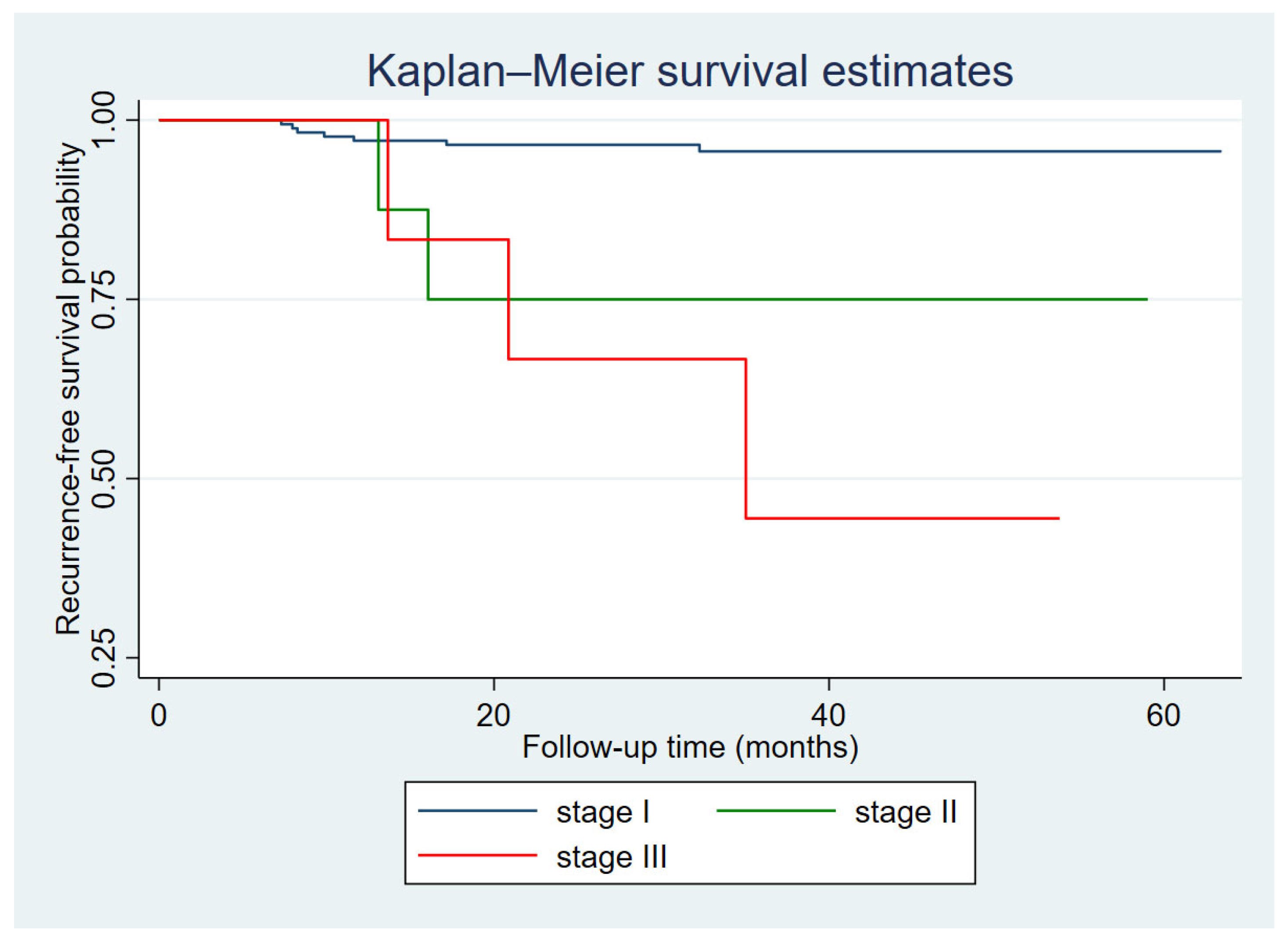This screenshot has height=942, width=1288.
Task: Select the "stage III" legend text
Action: (612, 856)
